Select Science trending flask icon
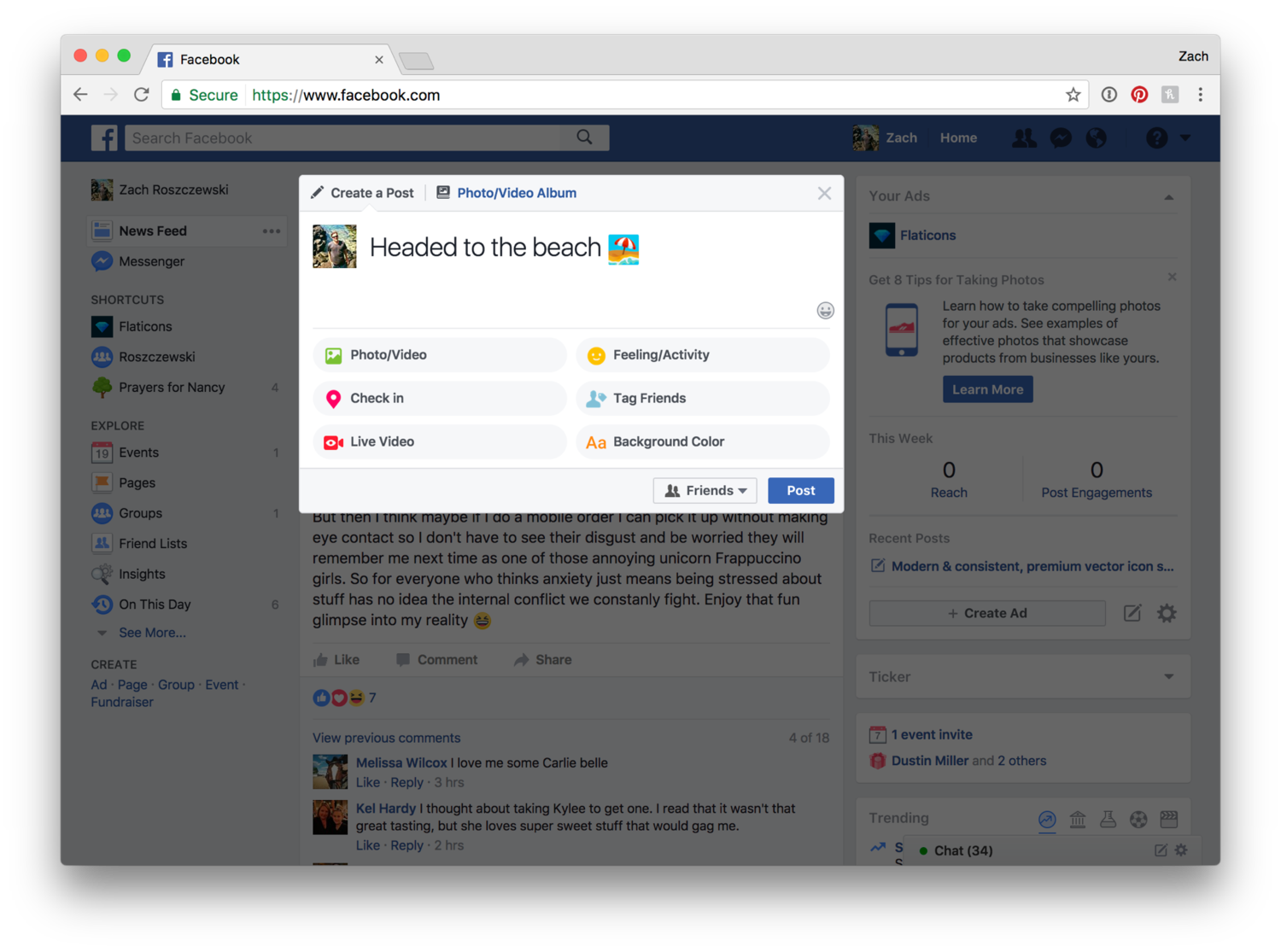 (x=1108, y=820)
